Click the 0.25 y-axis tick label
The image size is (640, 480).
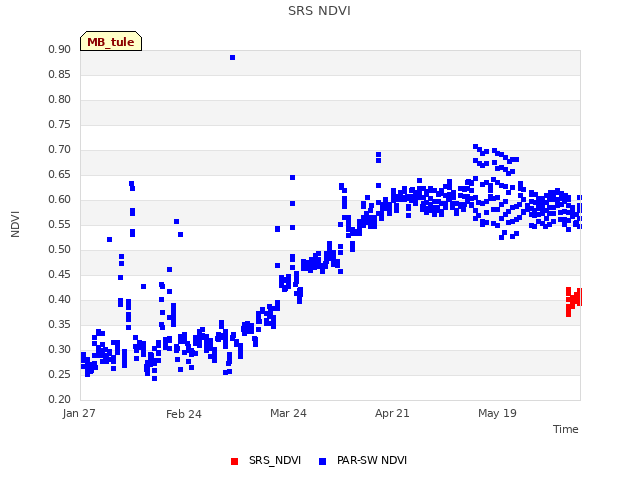click(60, 374)
